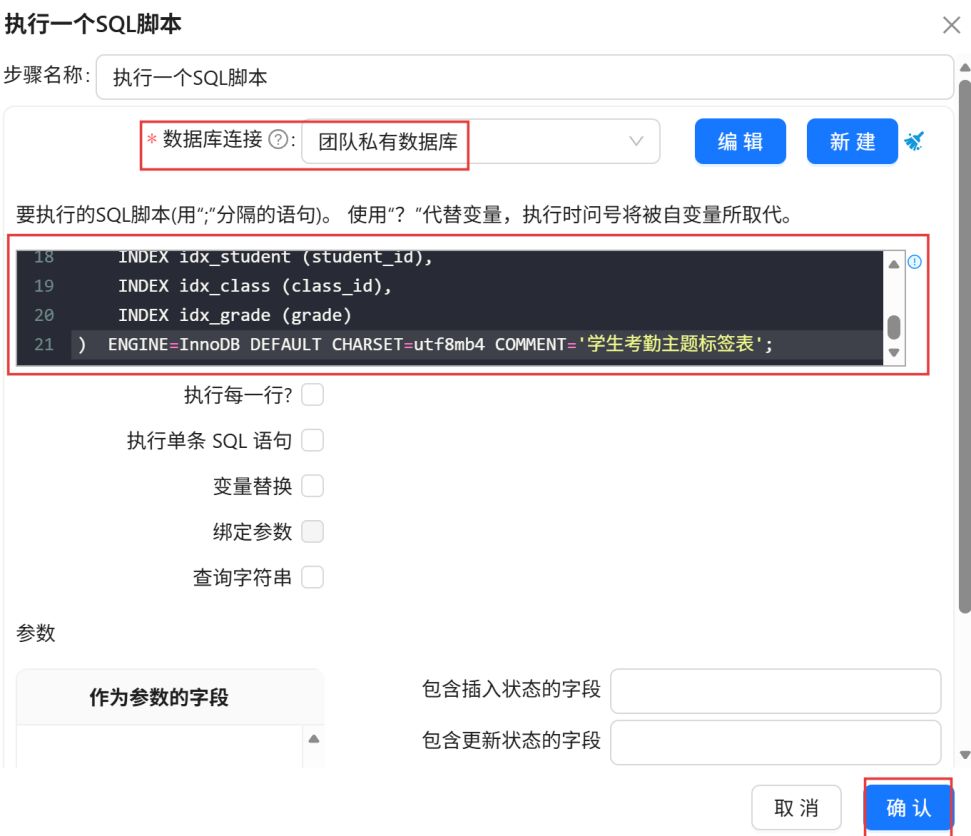Click the dialog scrollbar up arrow

click(x=964, y=67)
